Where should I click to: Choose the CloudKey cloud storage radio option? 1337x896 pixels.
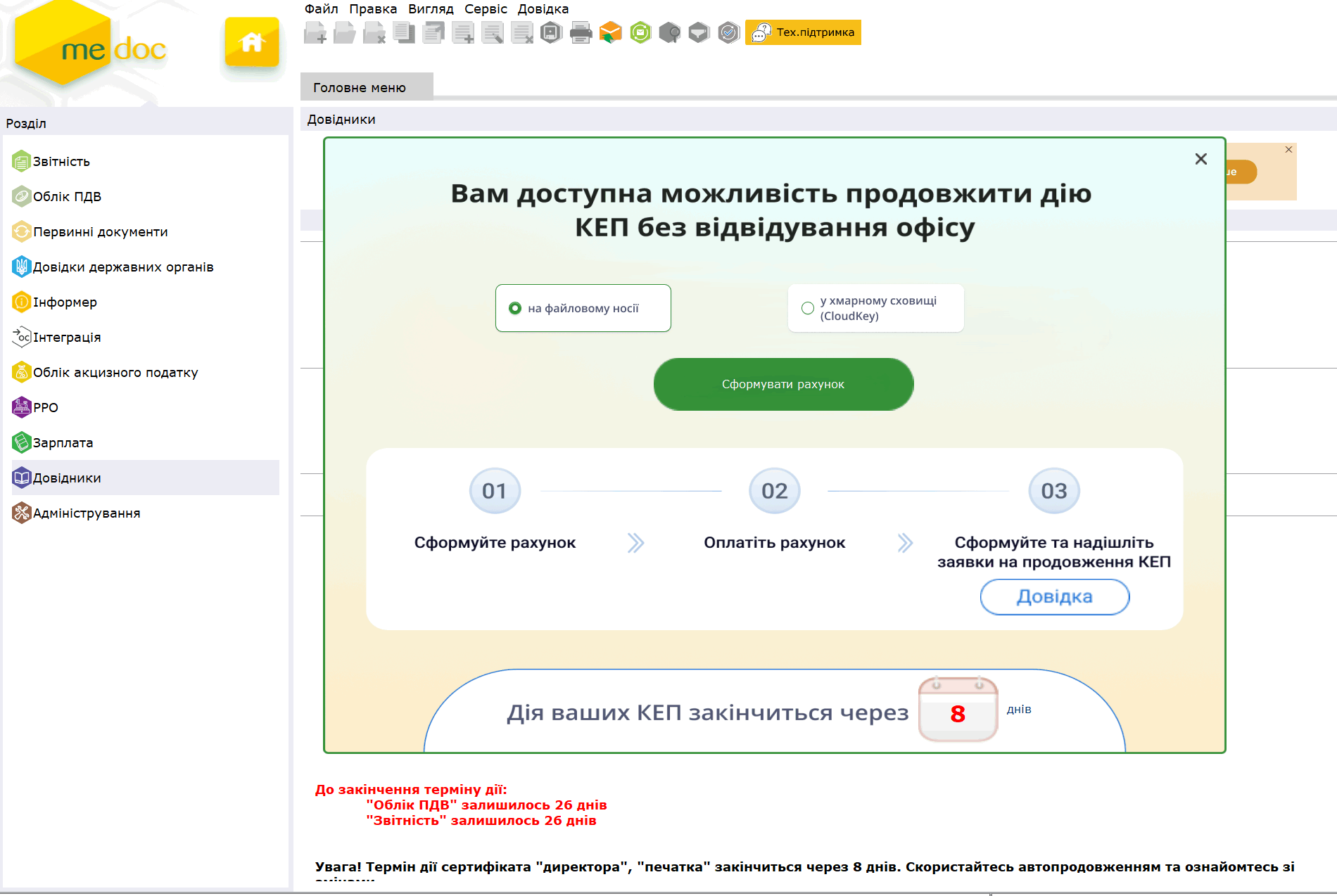808,308
